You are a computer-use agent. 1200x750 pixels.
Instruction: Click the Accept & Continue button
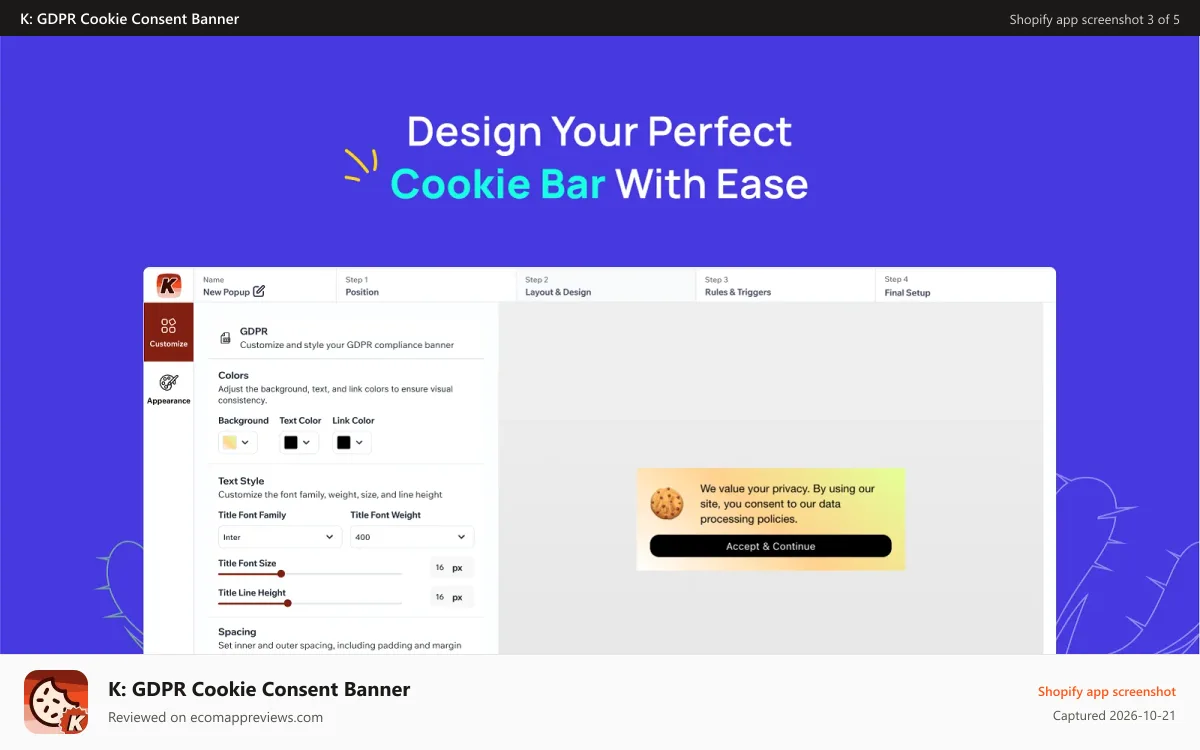[770, 546]
